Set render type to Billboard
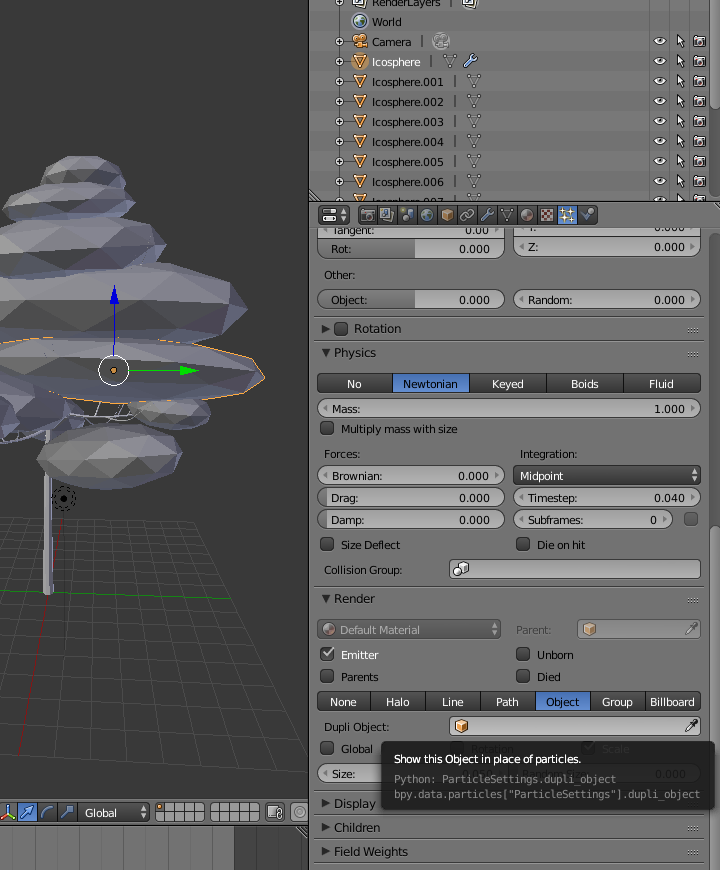The width and height of the screenshot is (720, 870). pyautogui.click(x=672, y=701)
